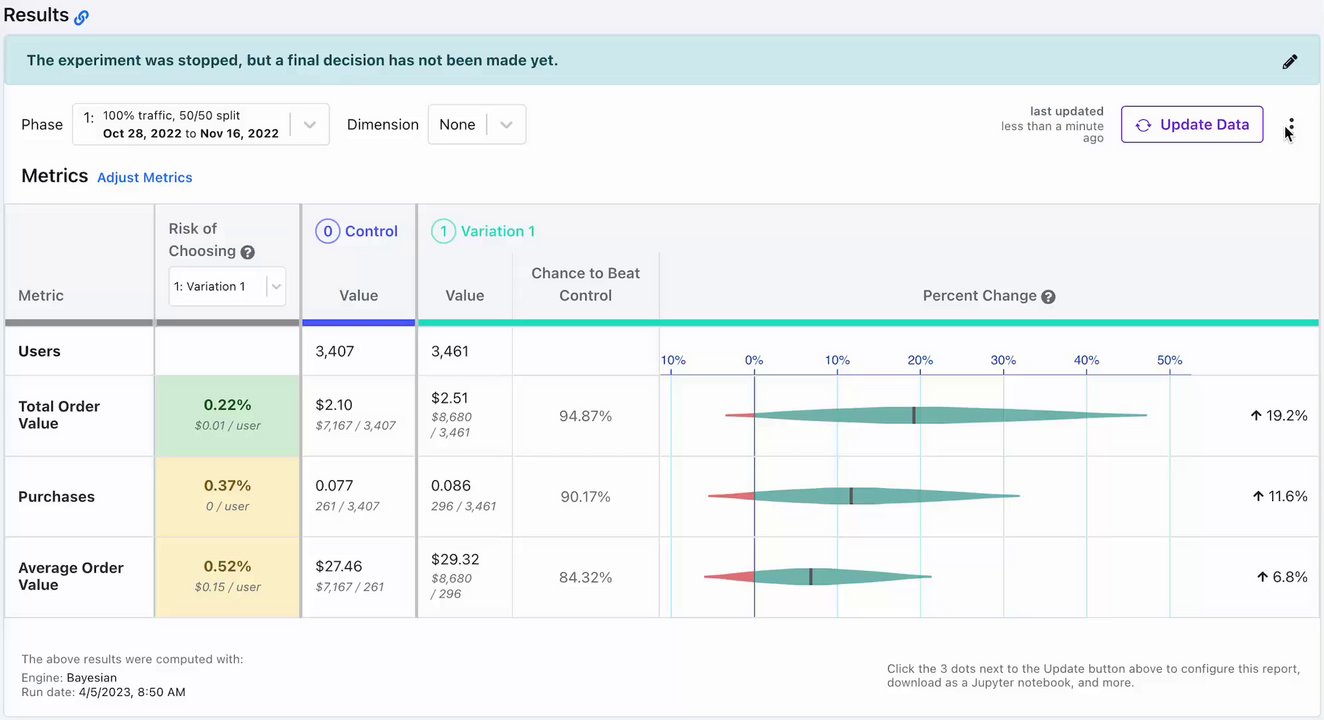Click the refresh icon in Update Data

point(1143,125)
